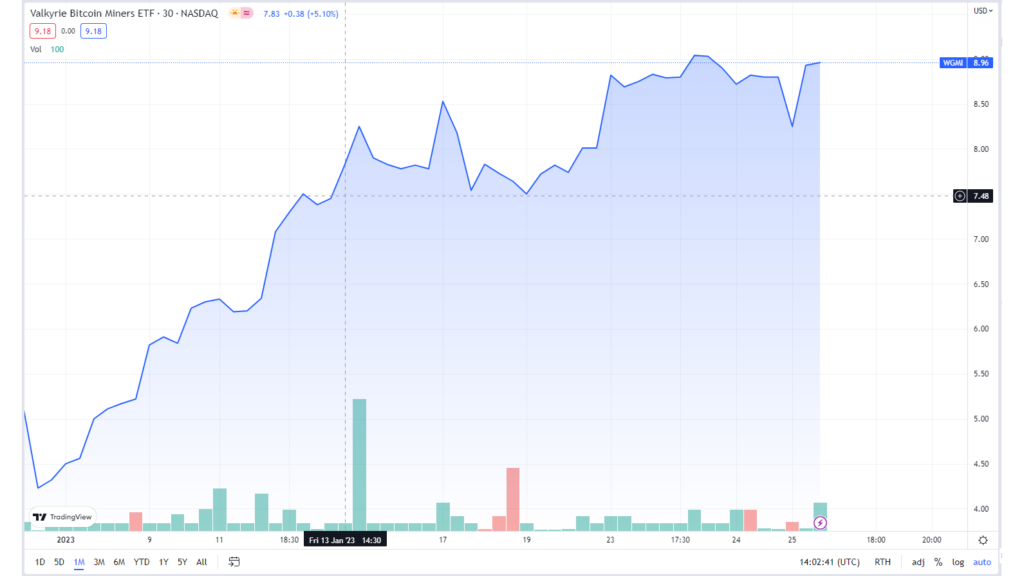This screenshot has height=576, width=1024.
Task: Click the pink approximation indicator icon
Action: point(247,13)
